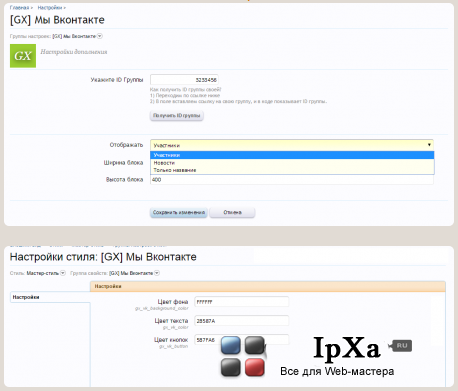
Task: Click the Получить ID группы button
Action: (x=177, y=115)
